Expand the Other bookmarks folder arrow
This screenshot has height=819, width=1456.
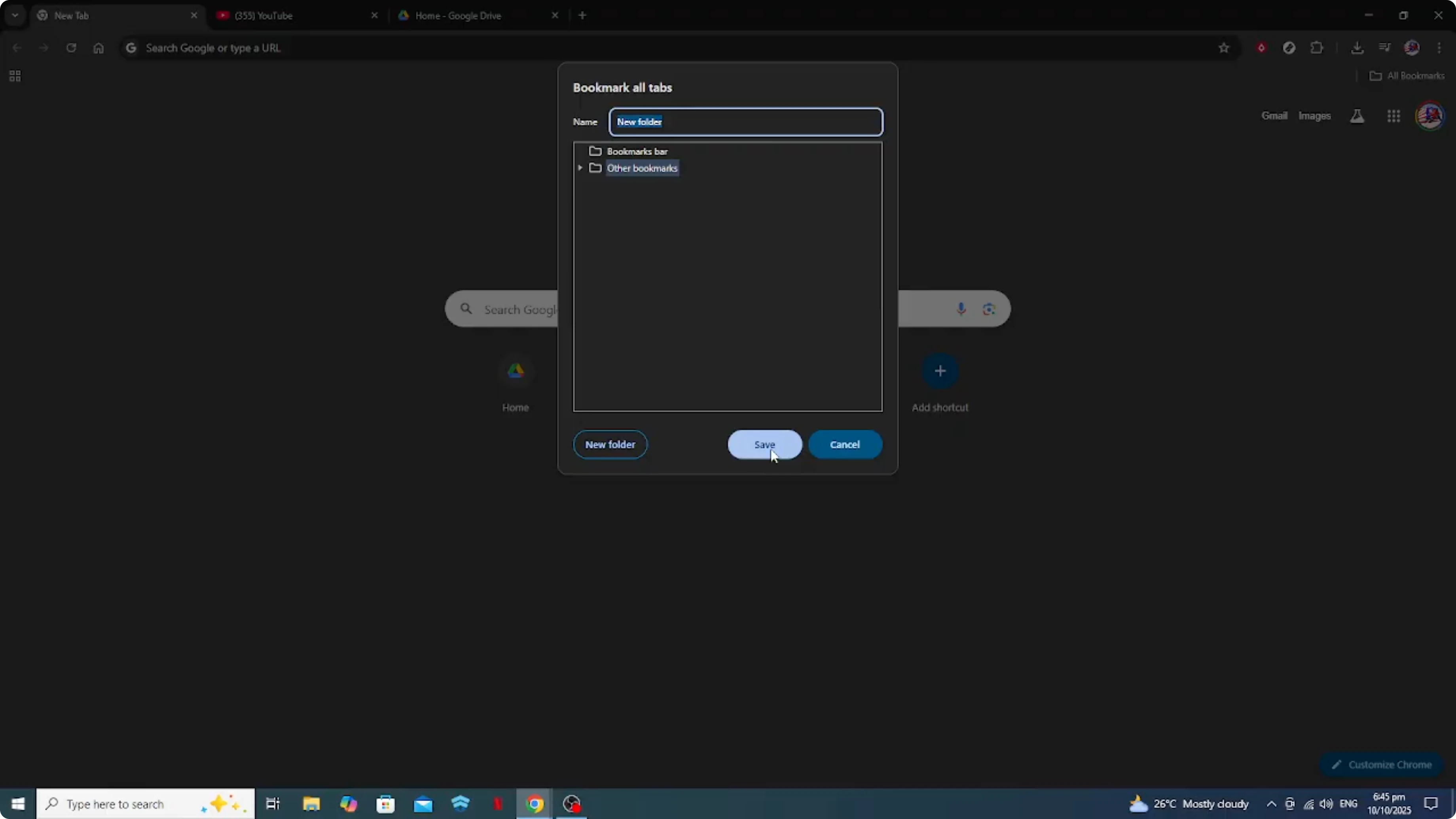click(580, 168)
